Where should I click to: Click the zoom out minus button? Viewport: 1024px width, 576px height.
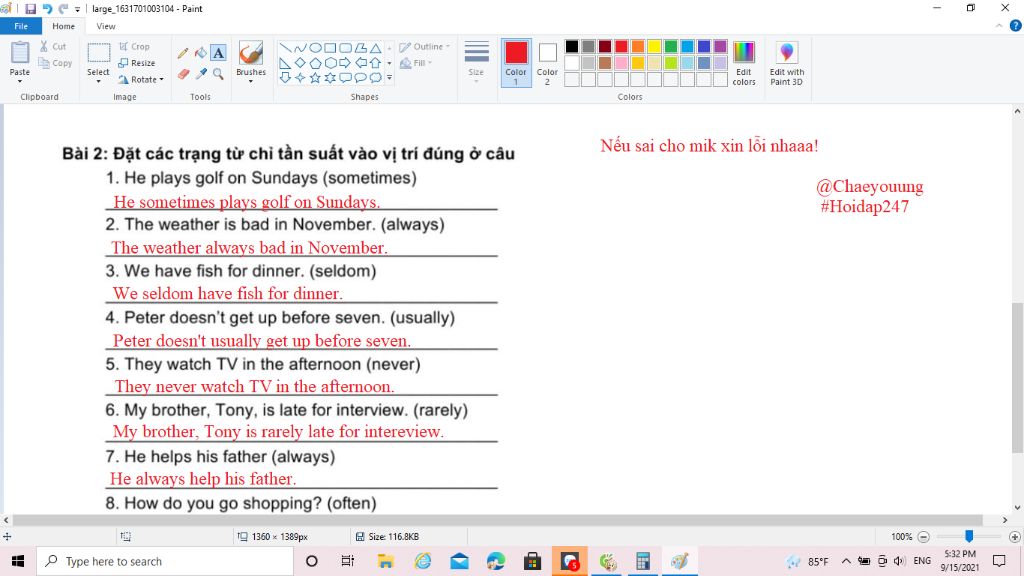pos(923,537)
